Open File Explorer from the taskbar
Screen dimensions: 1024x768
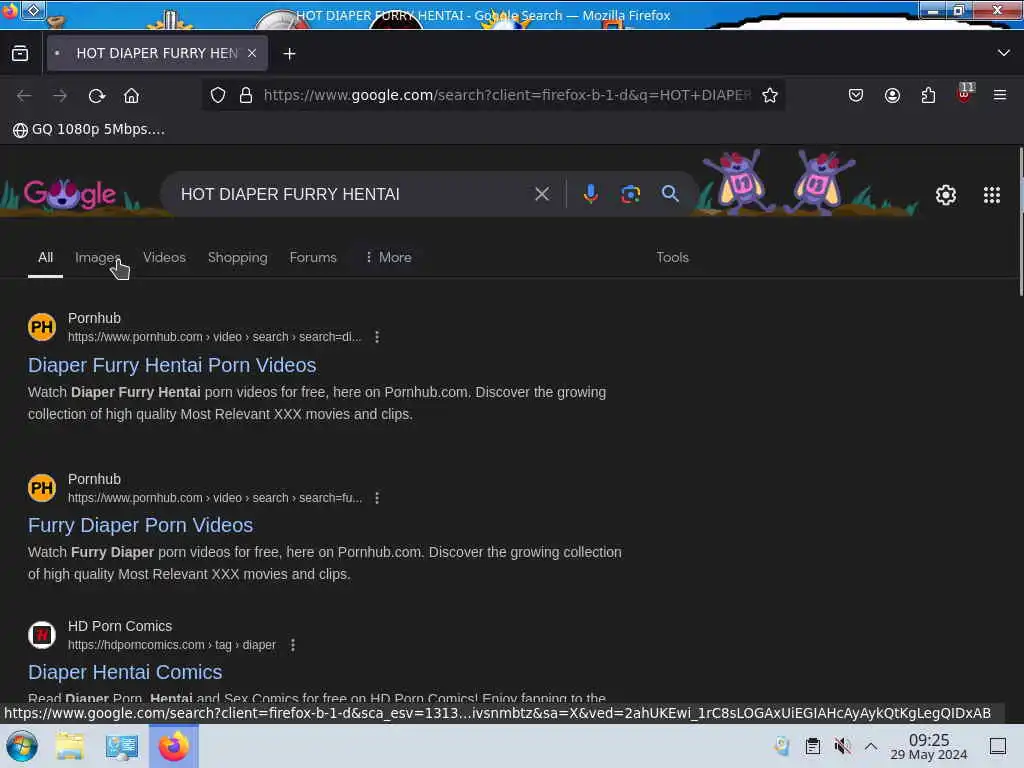pos(70,746)
